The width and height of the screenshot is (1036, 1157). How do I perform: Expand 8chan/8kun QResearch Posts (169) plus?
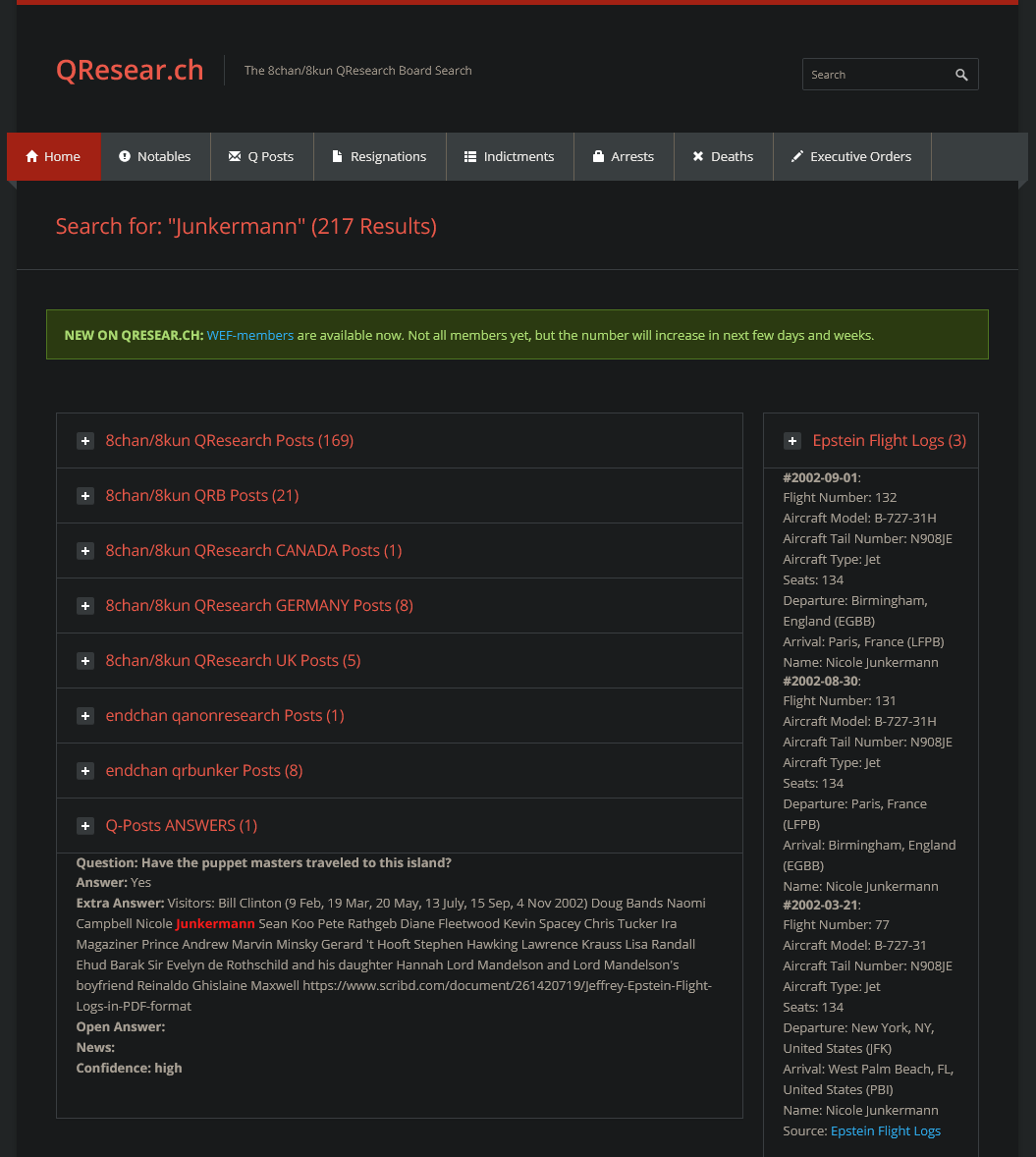pos(85,441)
